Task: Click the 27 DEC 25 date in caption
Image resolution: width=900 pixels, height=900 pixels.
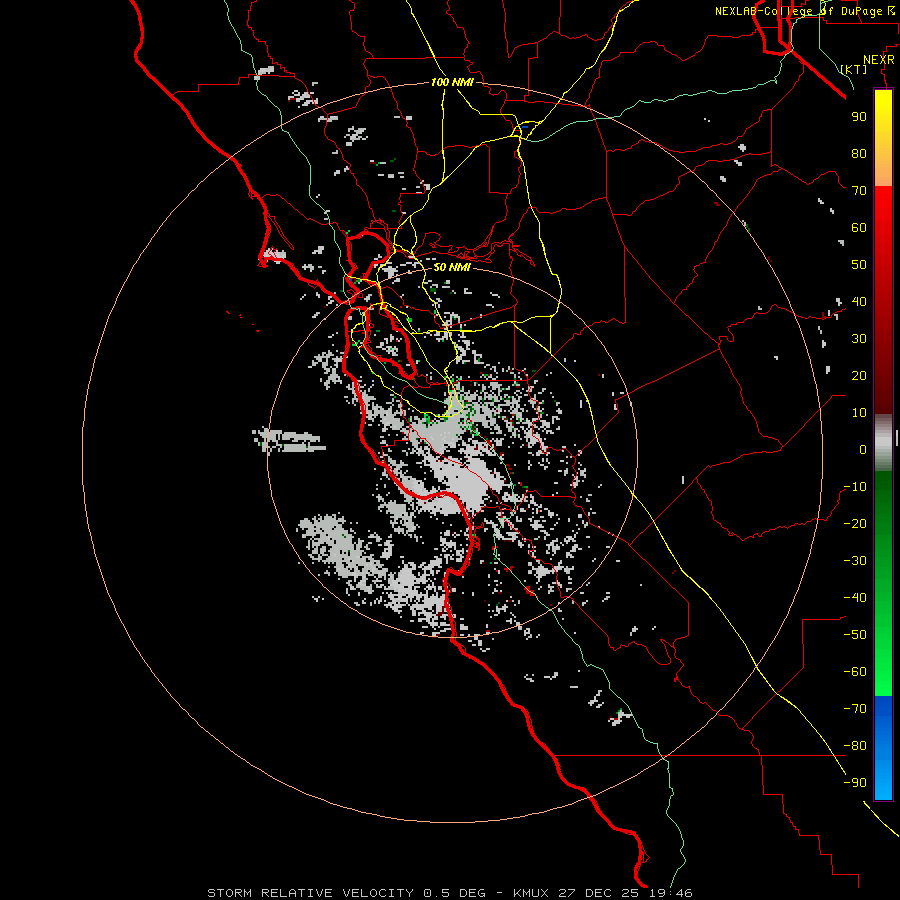Action: (599, 893)
